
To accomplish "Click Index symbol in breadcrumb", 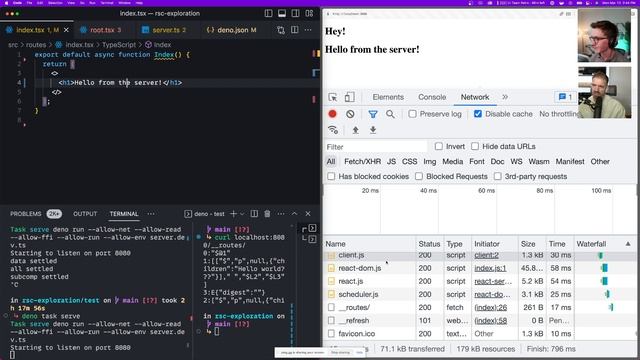I will pos(158,45).
